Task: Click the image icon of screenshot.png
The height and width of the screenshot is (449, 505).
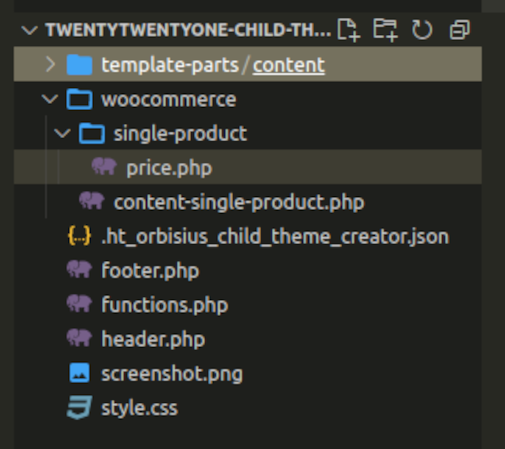Action: coord(79,373)
